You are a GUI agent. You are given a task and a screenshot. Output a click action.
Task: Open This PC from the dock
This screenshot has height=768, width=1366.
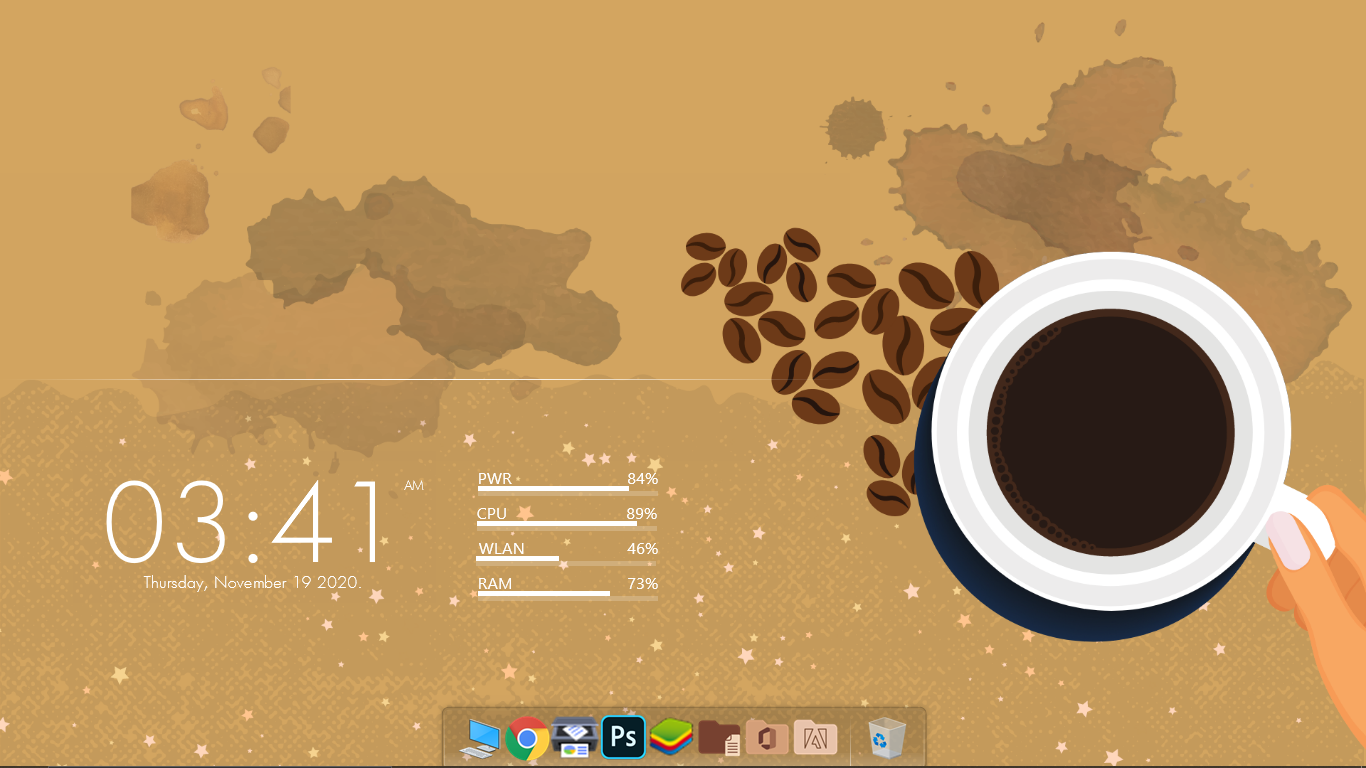pyautogui.click(x=480, y=738)
